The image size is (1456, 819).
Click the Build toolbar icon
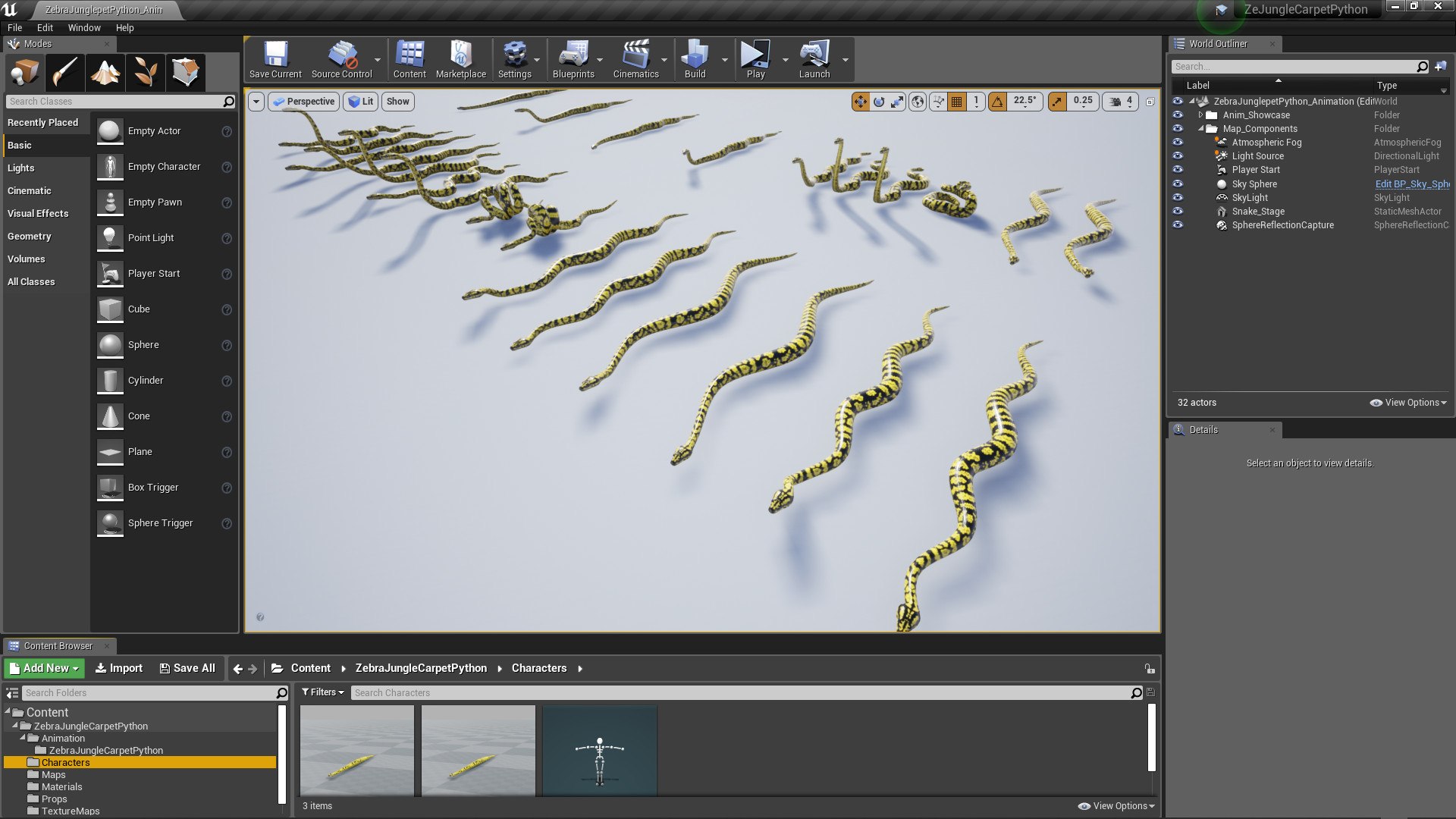click(x=695, y=60)
